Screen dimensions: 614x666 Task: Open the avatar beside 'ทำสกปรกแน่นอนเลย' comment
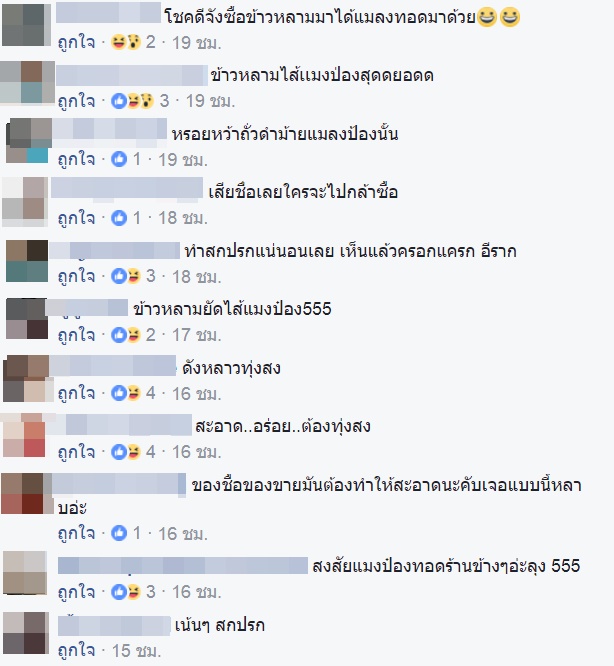[27, 261]
